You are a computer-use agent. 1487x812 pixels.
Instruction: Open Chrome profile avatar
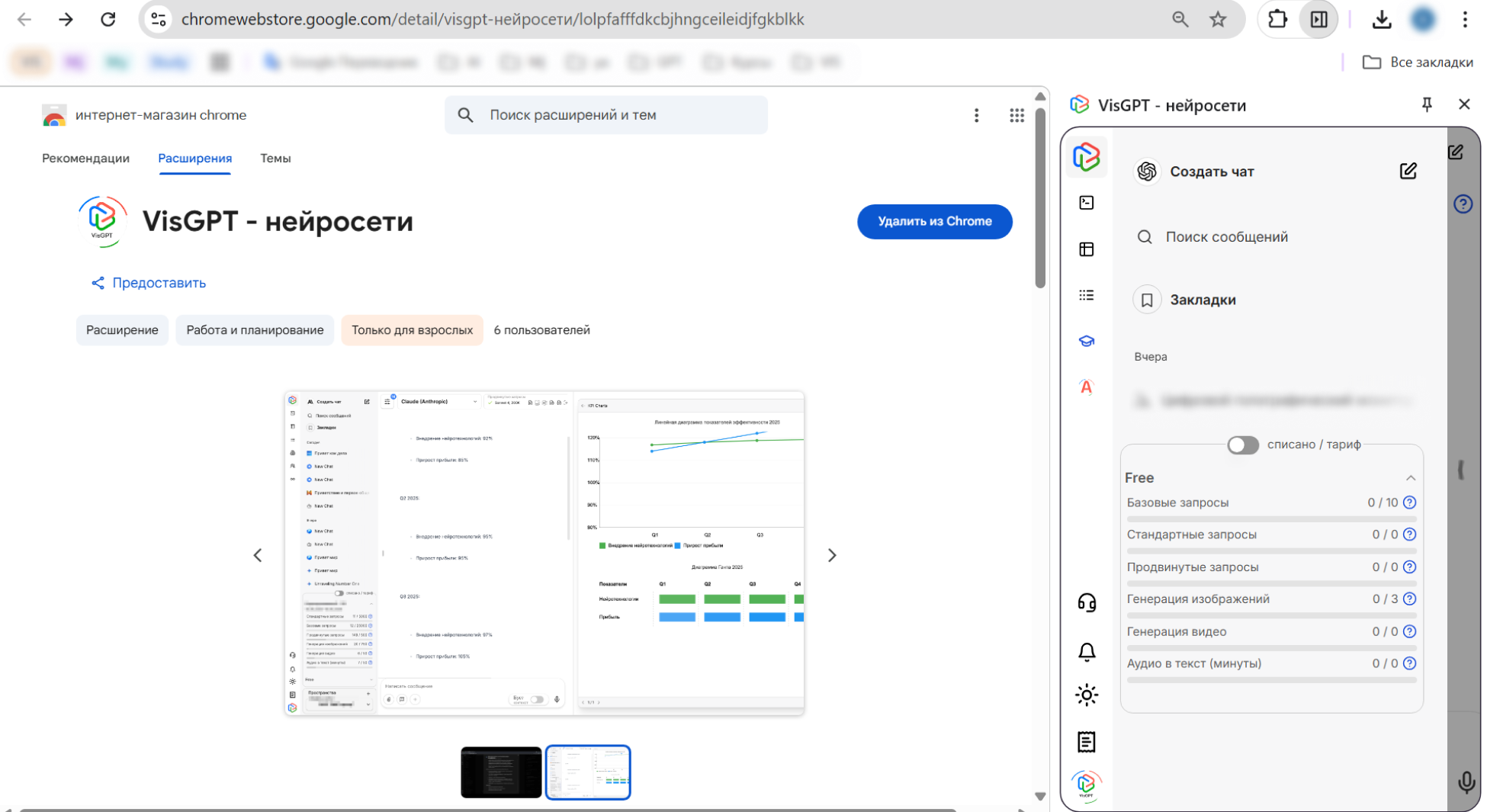[x=1423, y=20]
